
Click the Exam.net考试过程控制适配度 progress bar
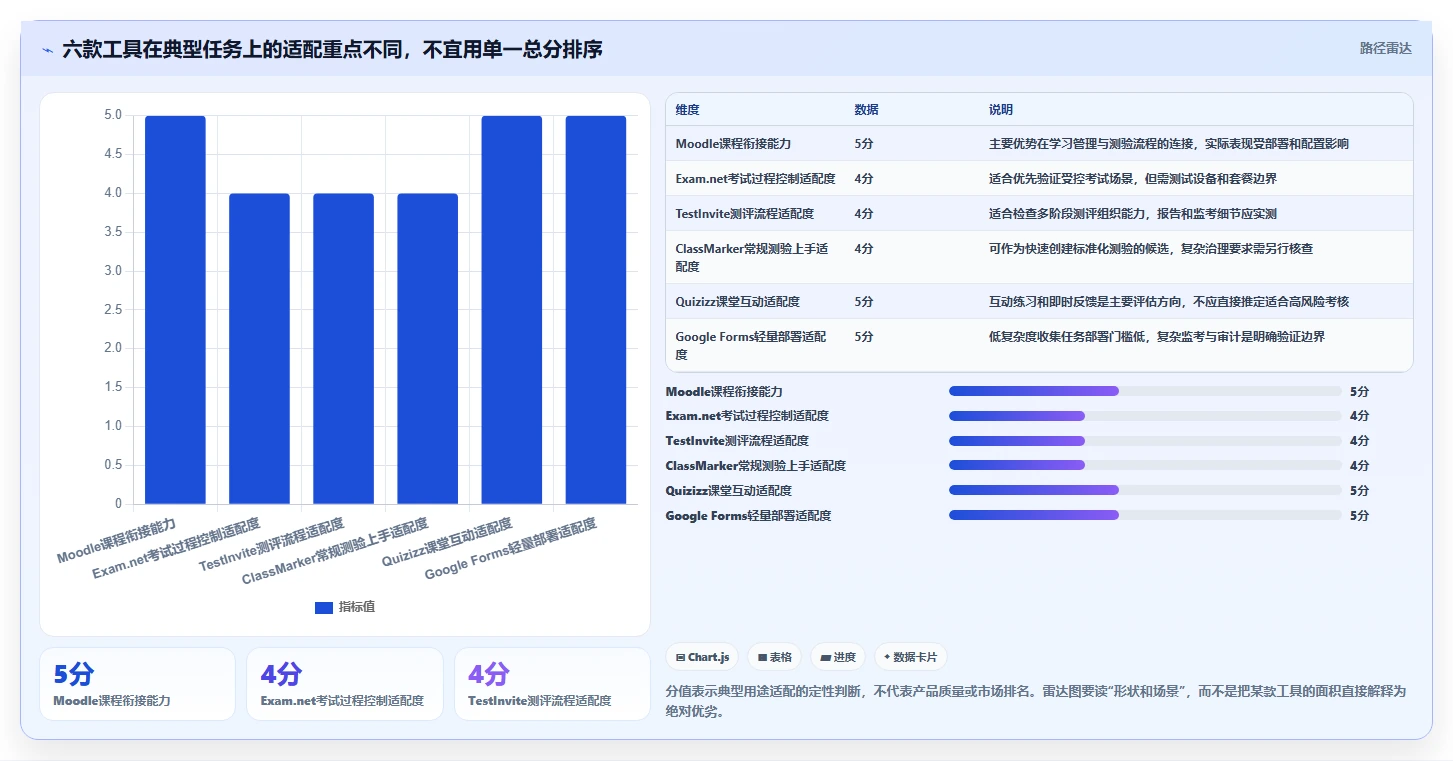point(1145,416)
